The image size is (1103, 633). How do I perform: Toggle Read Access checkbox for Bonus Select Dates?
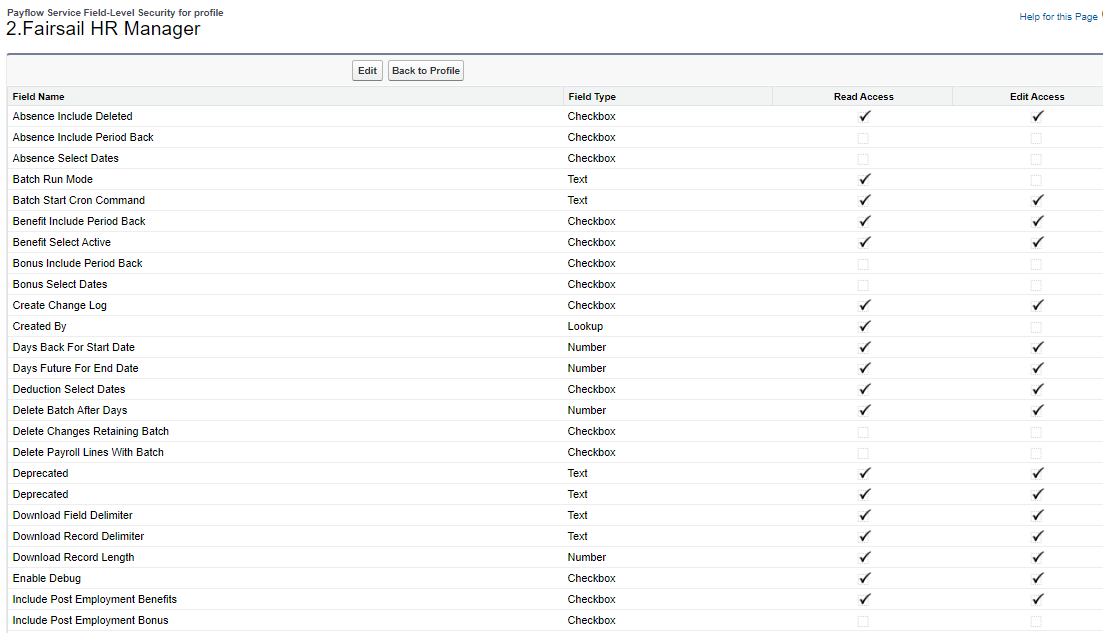point(863,285)
